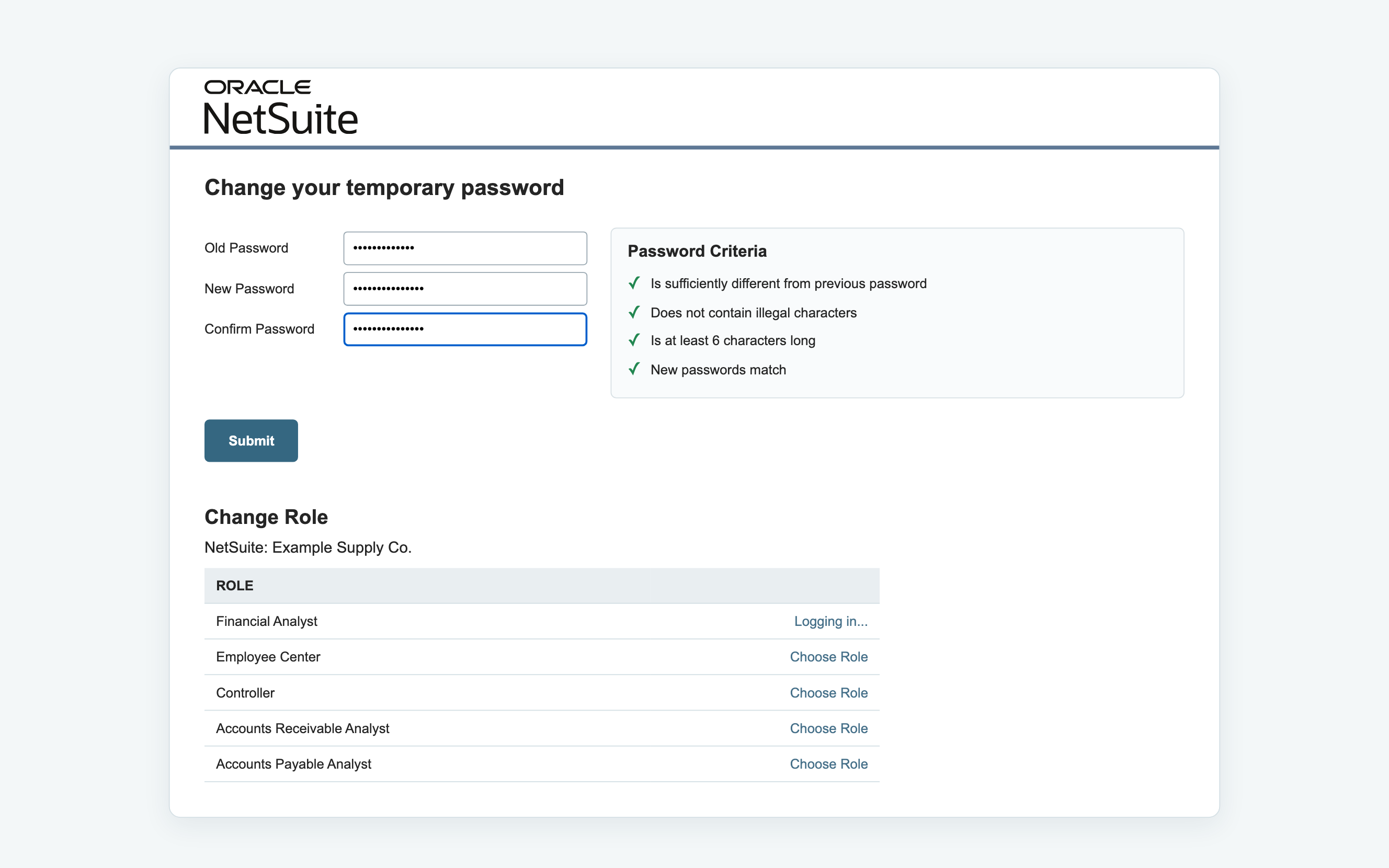Click the Change Role heading
This screenshot has width=1389, height=868.
point(266,517)
